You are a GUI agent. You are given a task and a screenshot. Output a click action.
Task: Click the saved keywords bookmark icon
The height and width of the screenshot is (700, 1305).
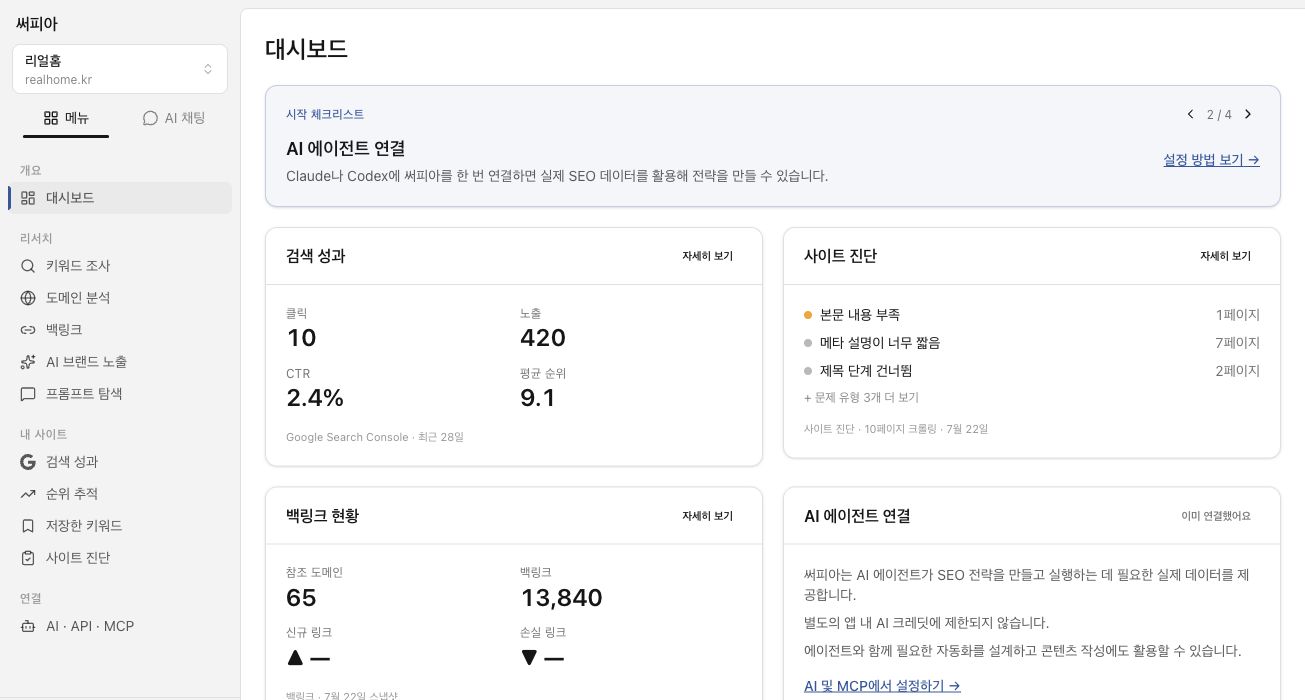(x=28, y=526)
